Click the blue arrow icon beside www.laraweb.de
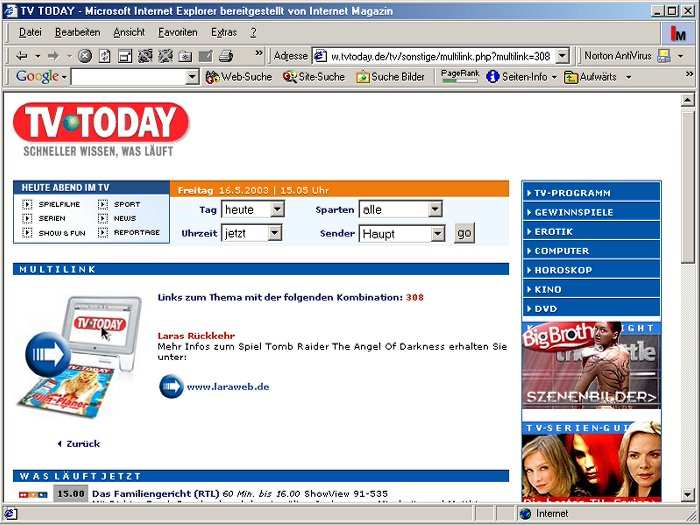Viewport: 700px width, 525px height. (x=171, y=386)
